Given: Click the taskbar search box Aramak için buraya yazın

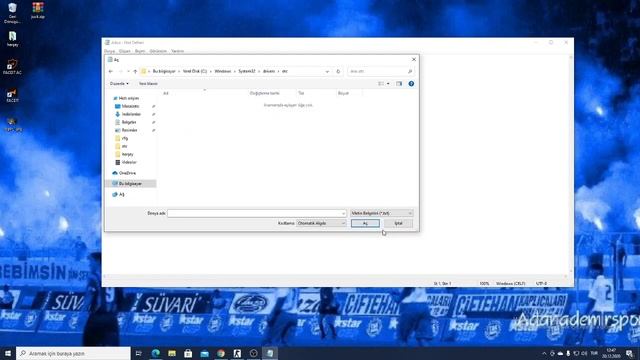Looking at the screenshot, I should [x=73, y=353].
